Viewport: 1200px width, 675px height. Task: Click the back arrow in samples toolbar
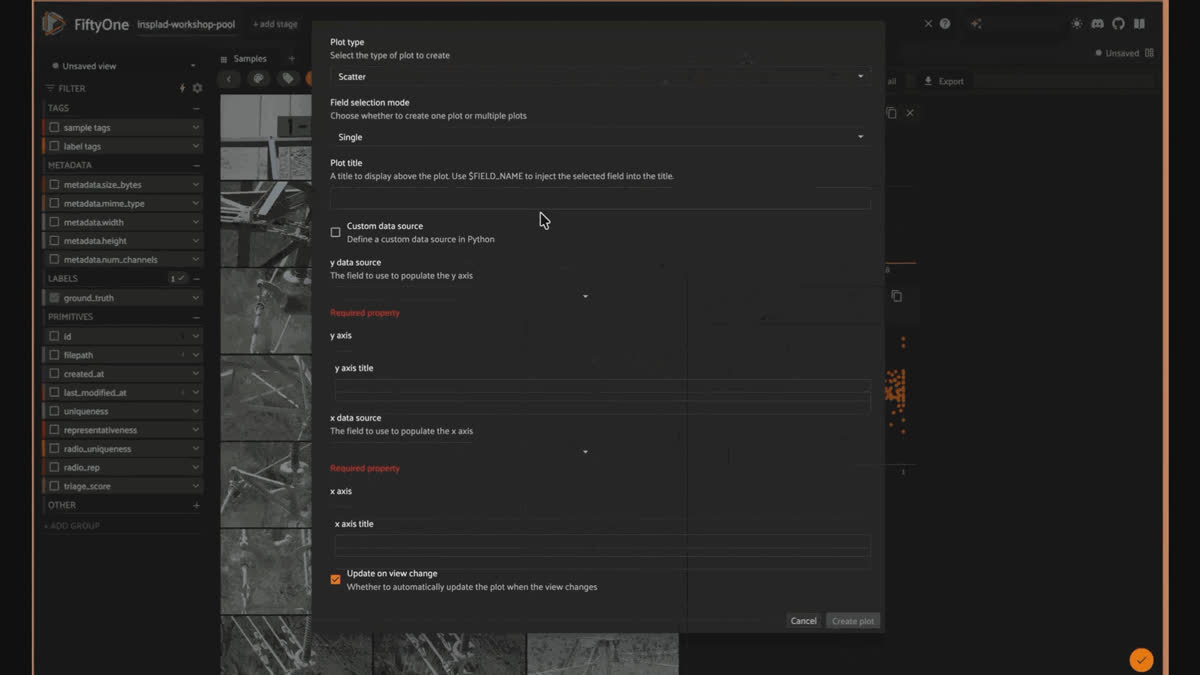[229, 78]
